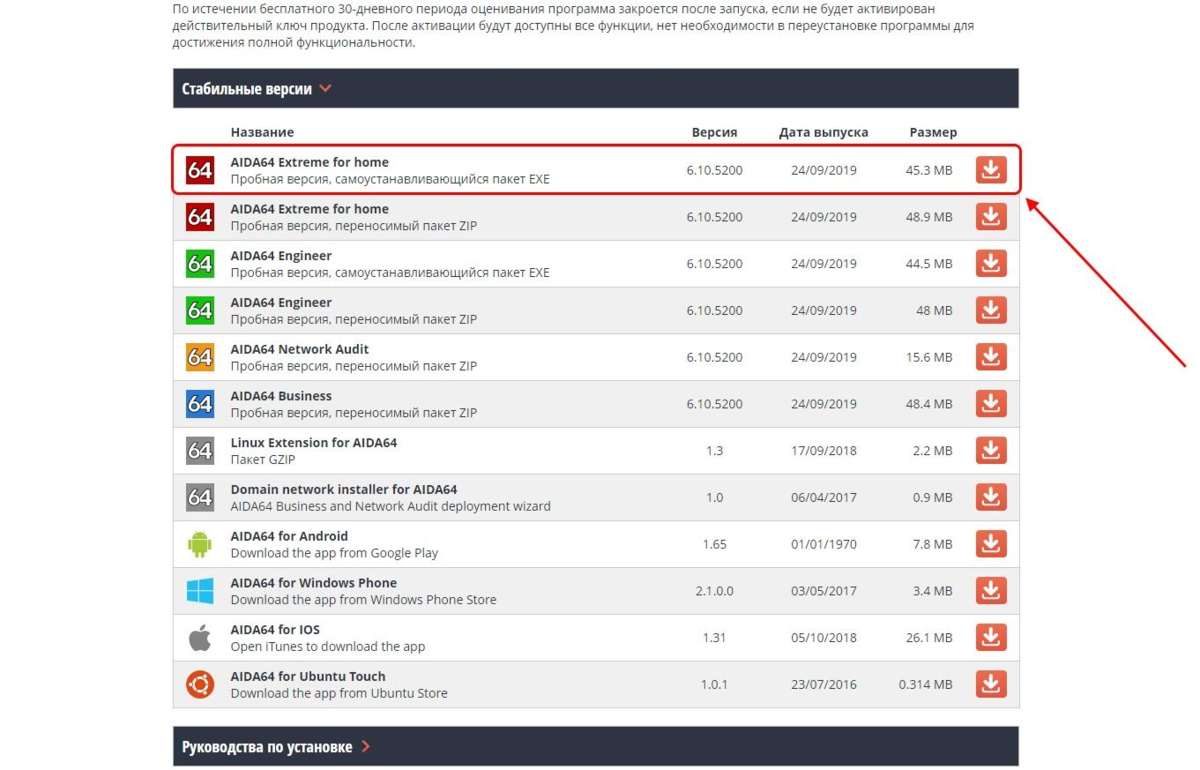
Task: Open AIDA64 Network Audit title
Action: coord(299,349)
